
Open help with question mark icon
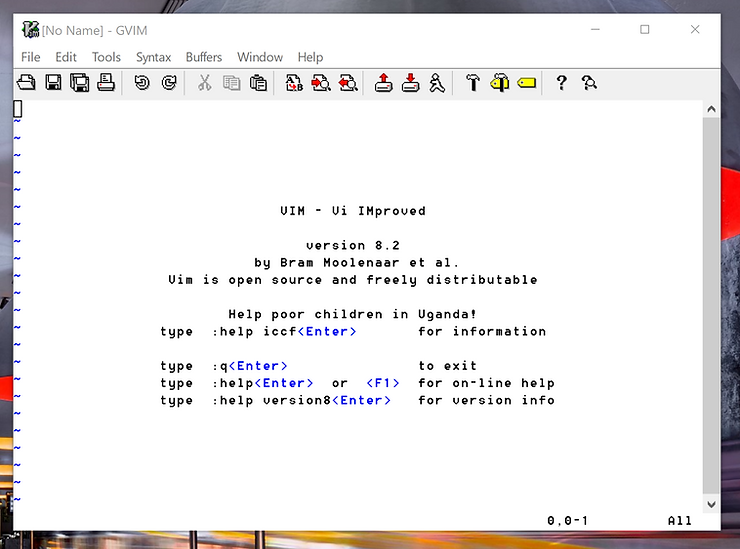(x=562, y=83)
